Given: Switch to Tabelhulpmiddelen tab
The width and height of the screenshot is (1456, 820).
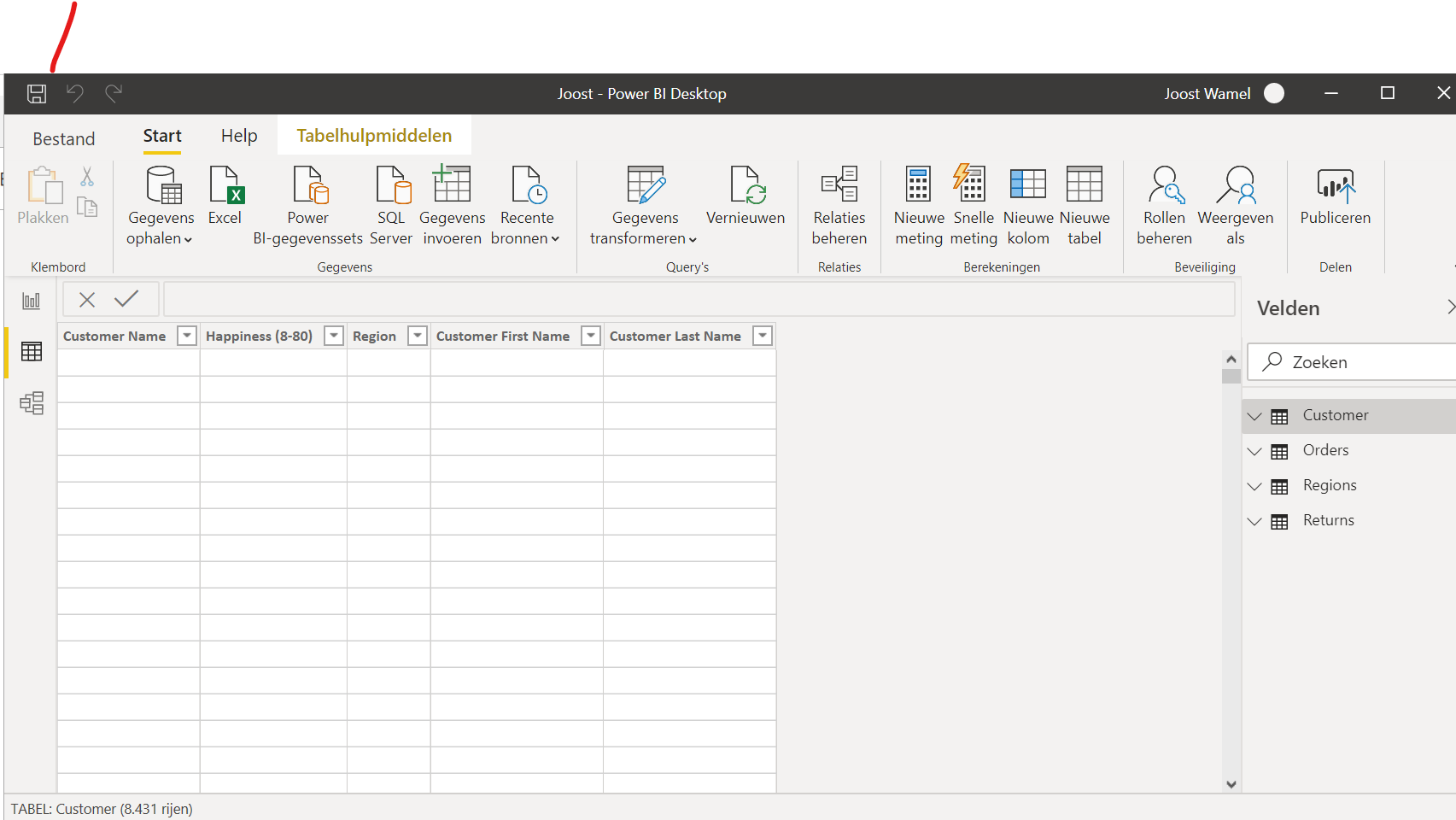Looking at the screenshot, I should pyautogui.click(x=374, y=136).
